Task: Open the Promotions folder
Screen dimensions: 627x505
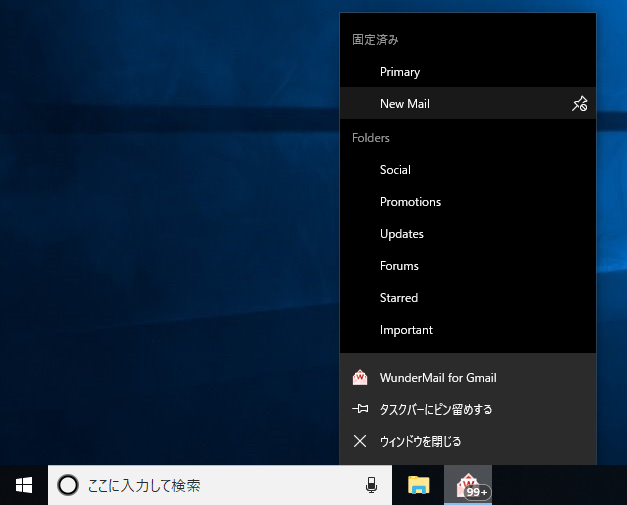Action: (x=468, y=202)
